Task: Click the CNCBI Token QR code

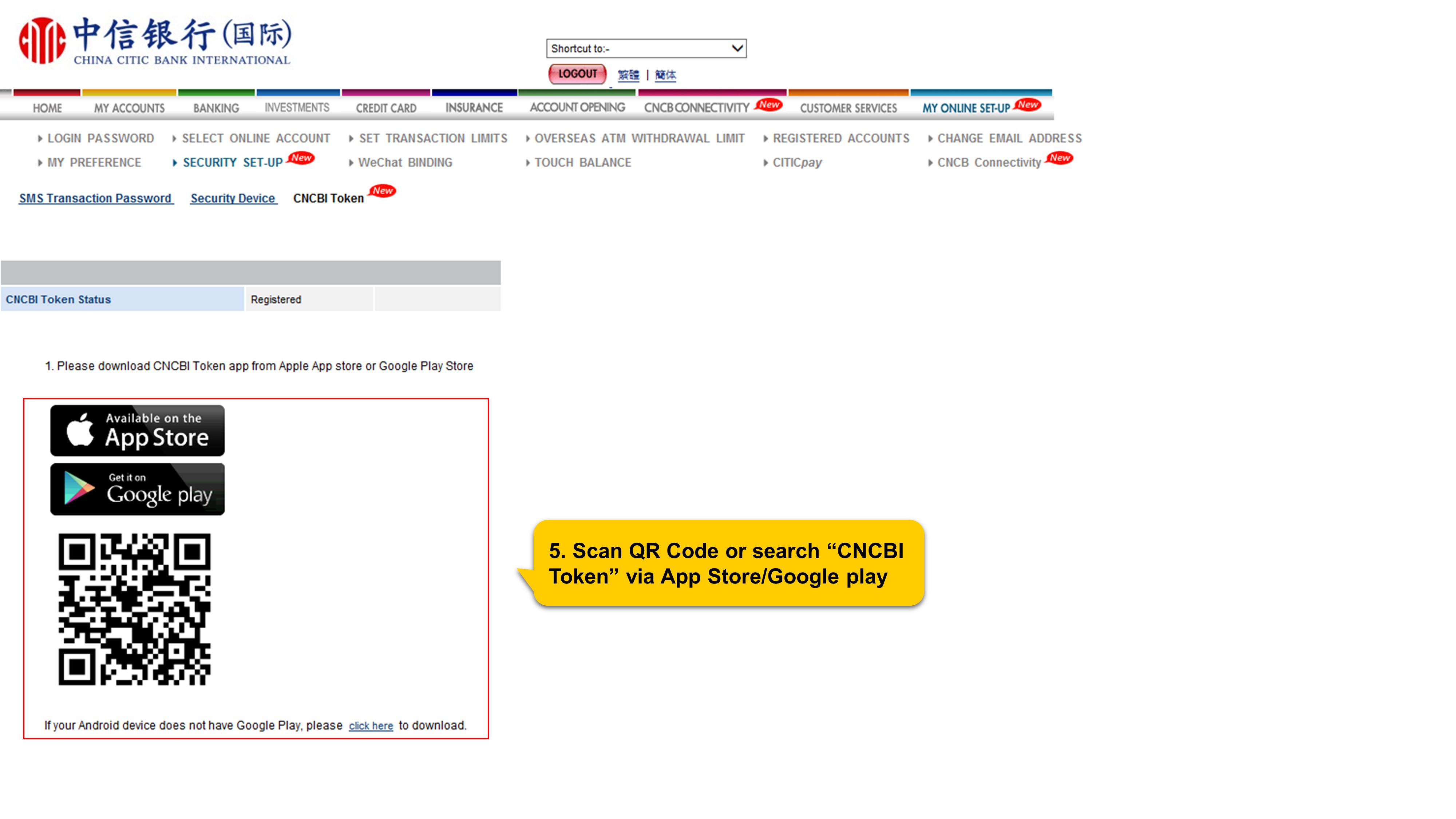Action: click(135, 609)
